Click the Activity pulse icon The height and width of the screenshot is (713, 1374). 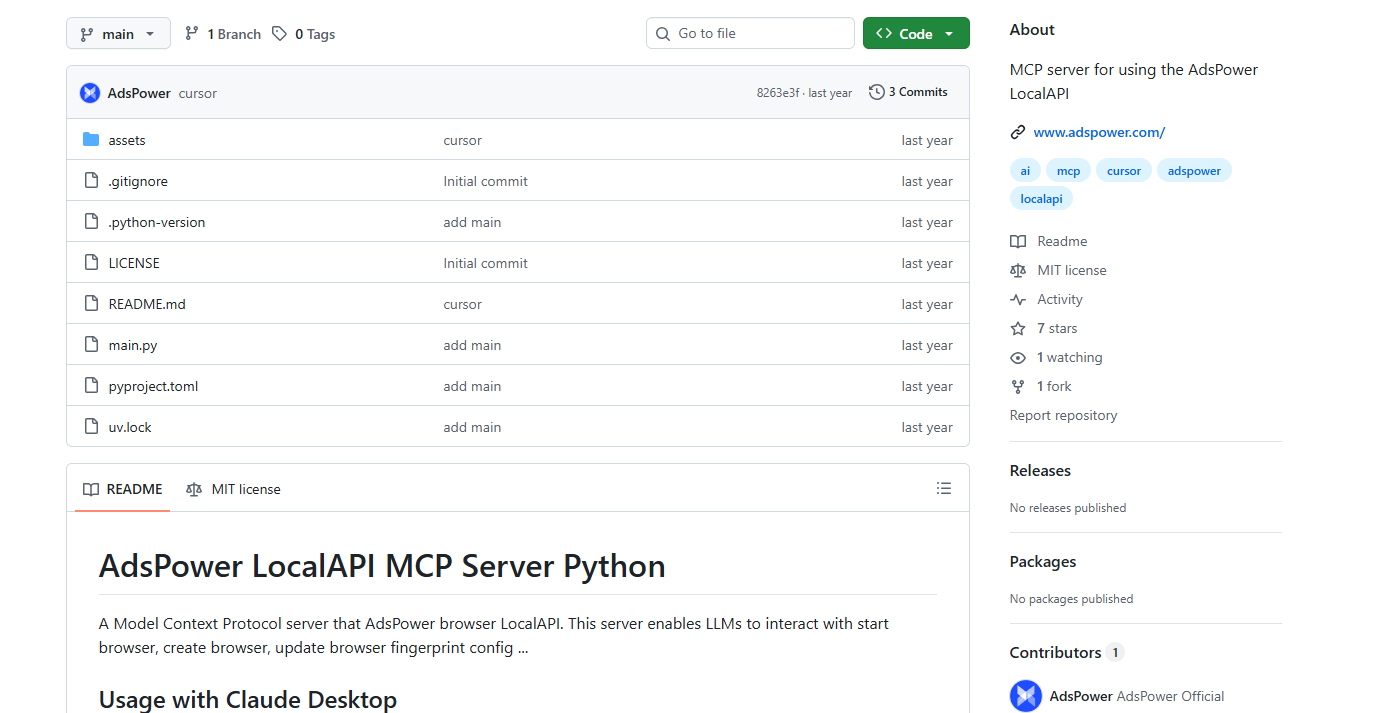(x=1018, y=299)
